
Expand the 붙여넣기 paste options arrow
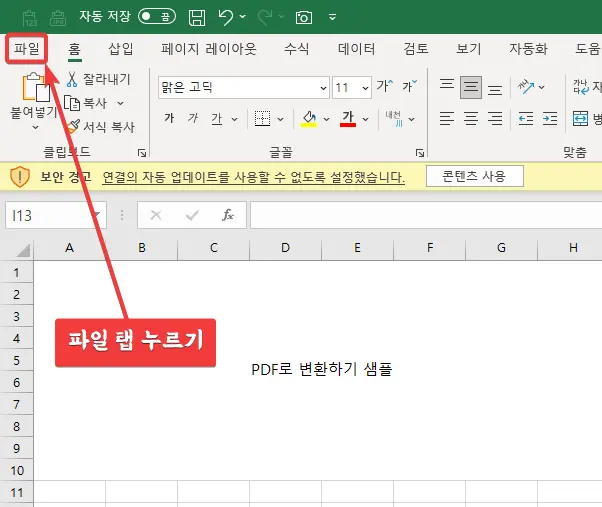35,127
